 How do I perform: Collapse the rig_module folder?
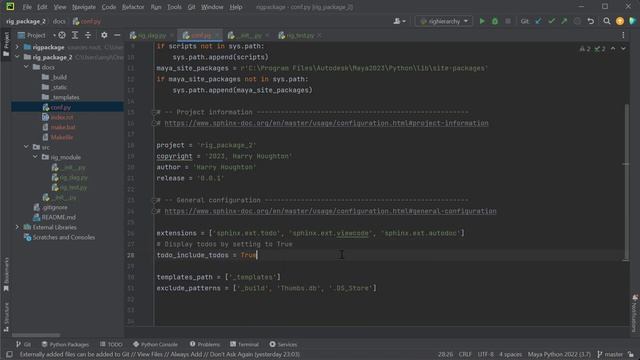coord(36,157)
